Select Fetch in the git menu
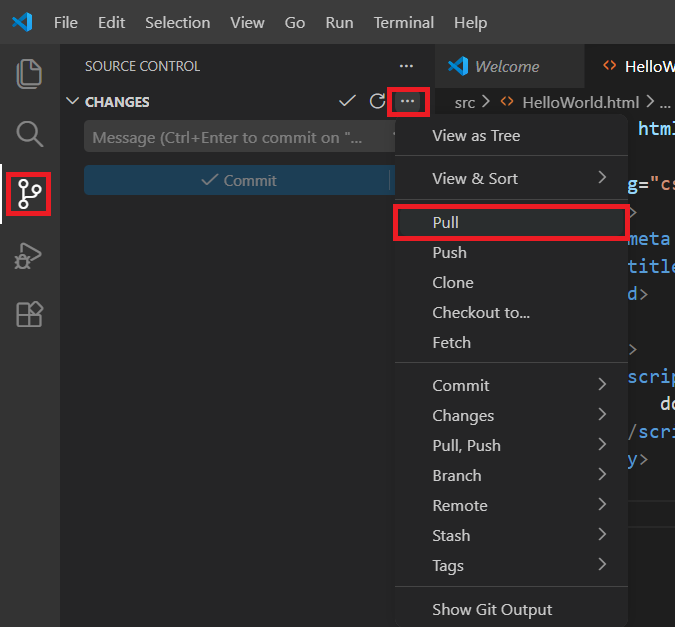 [451, 342]
